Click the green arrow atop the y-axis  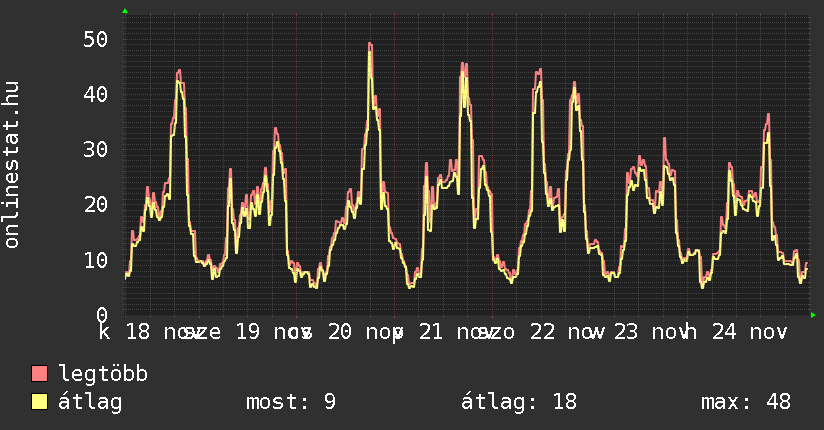coord(125,11)
